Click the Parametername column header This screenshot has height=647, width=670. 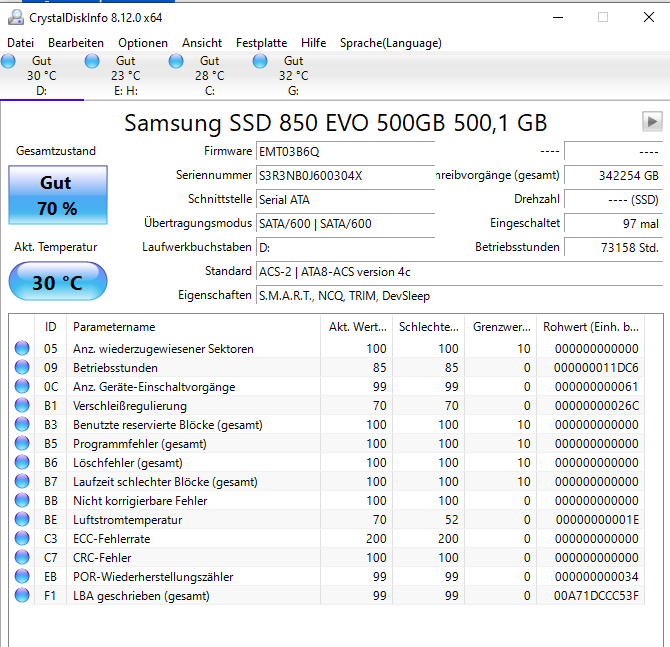193,327
